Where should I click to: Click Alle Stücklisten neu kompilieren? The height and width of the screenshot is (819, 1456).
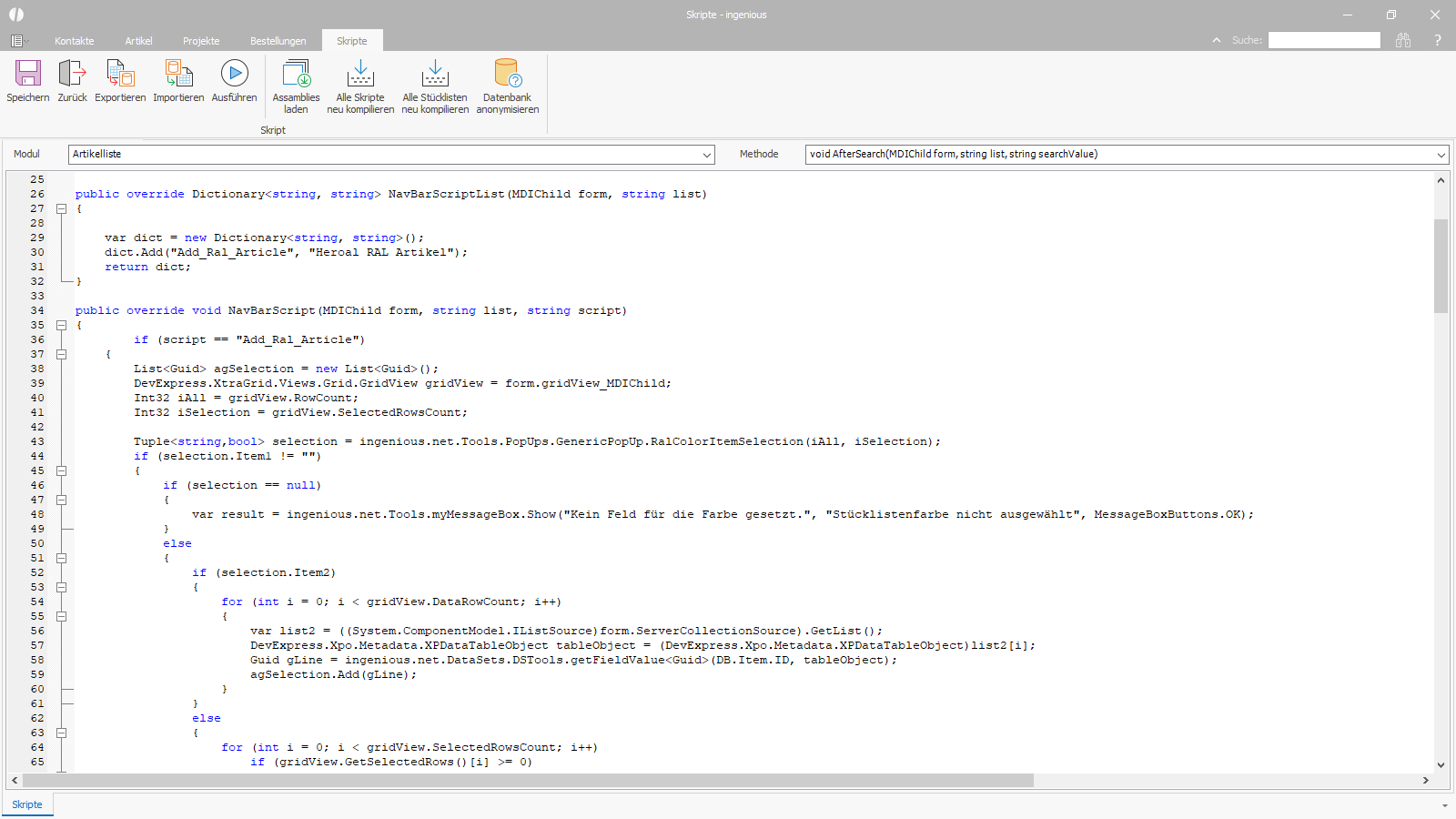coord(435,74)
